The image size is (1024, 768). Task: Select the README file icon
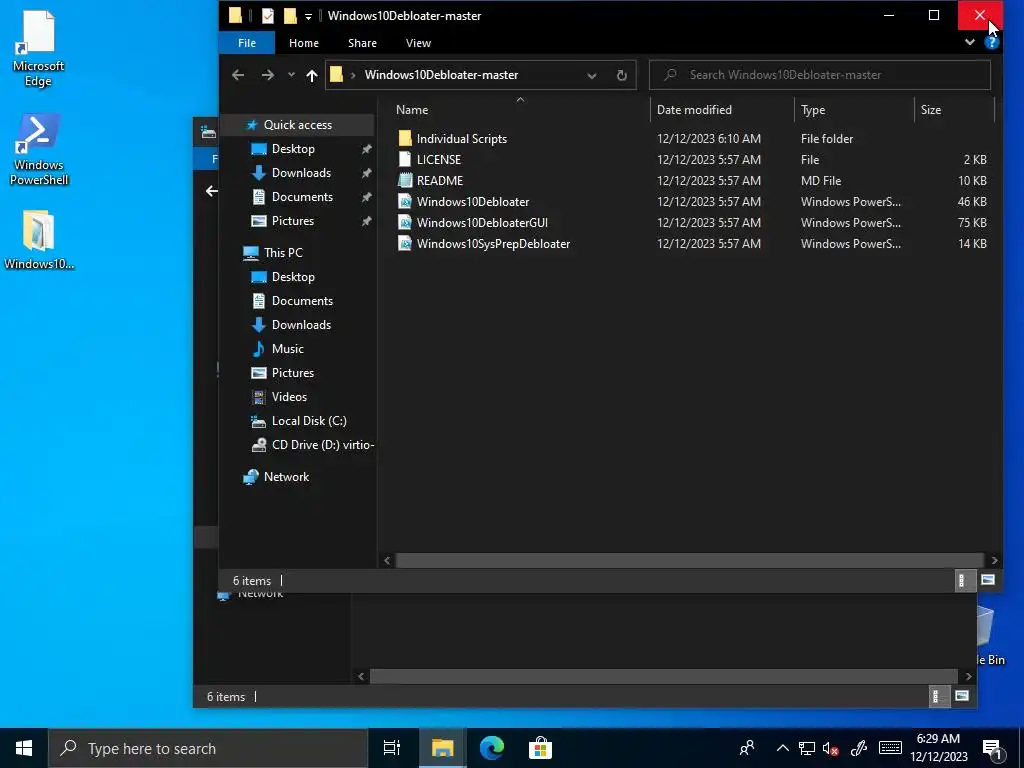point(405,180)
